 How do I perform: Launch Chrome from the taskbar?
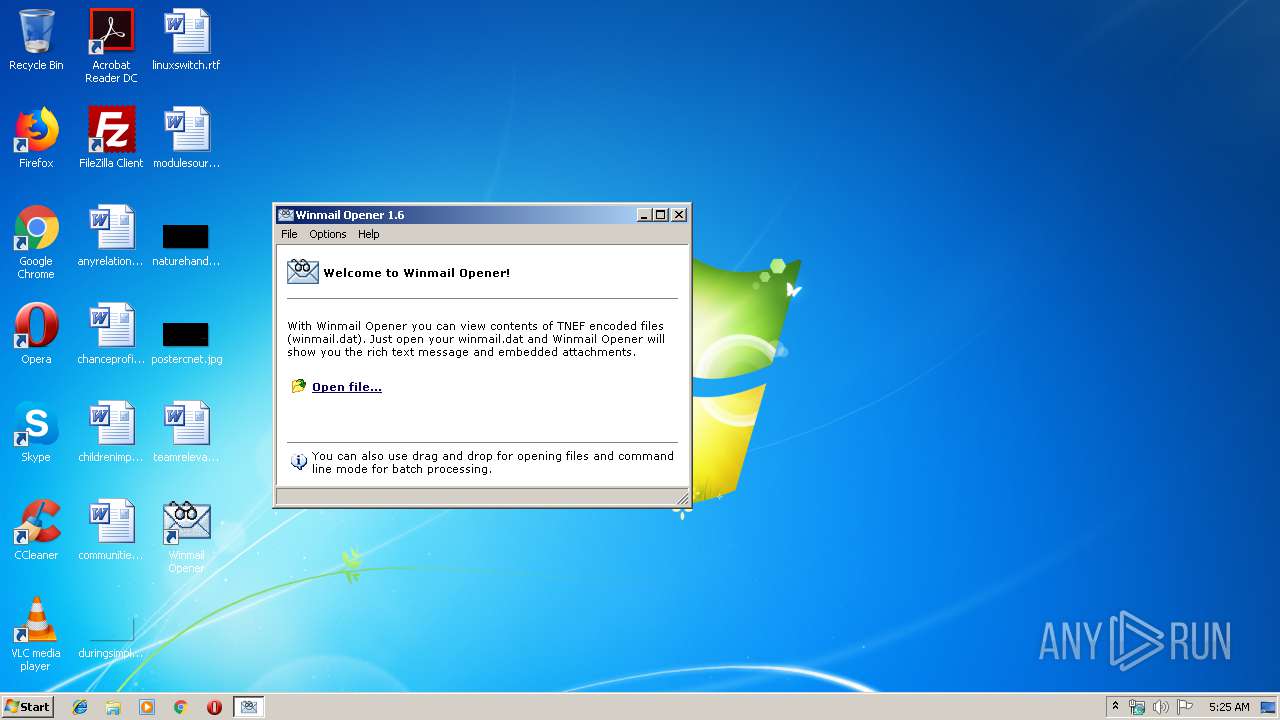(x=181, y=707)
